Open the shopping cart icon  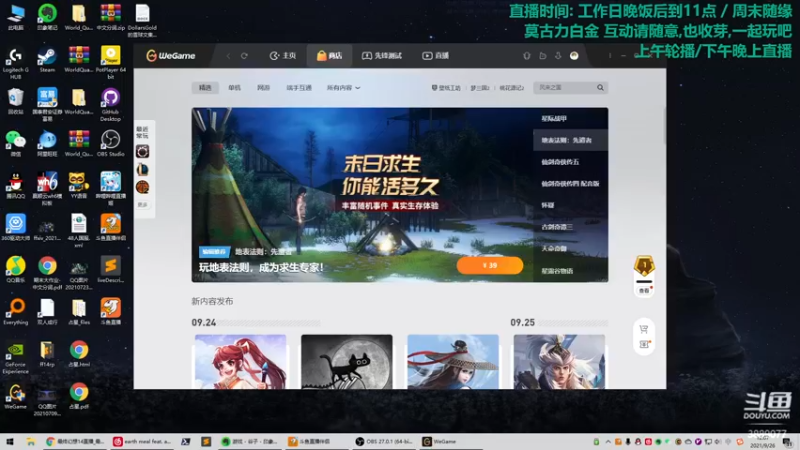click(644, 329)
